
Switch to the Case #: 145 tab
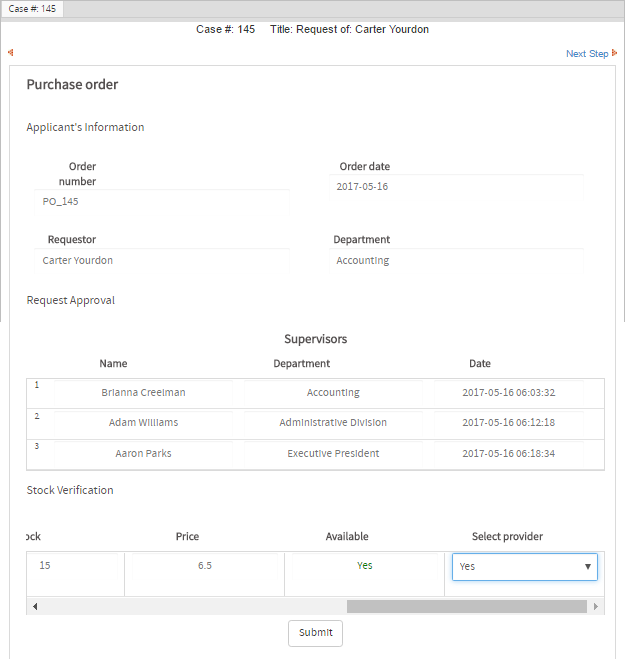point(33,8)
